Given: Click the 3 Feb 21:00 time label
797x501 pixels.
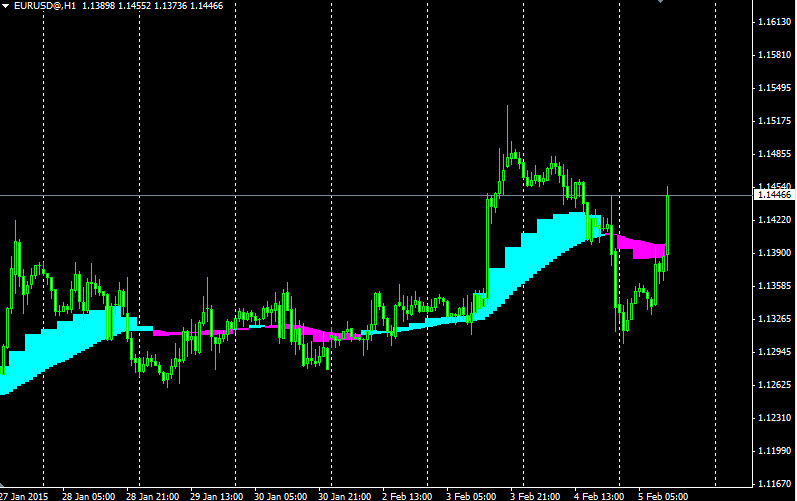Looking at the screenshot, I should point(535,496).
